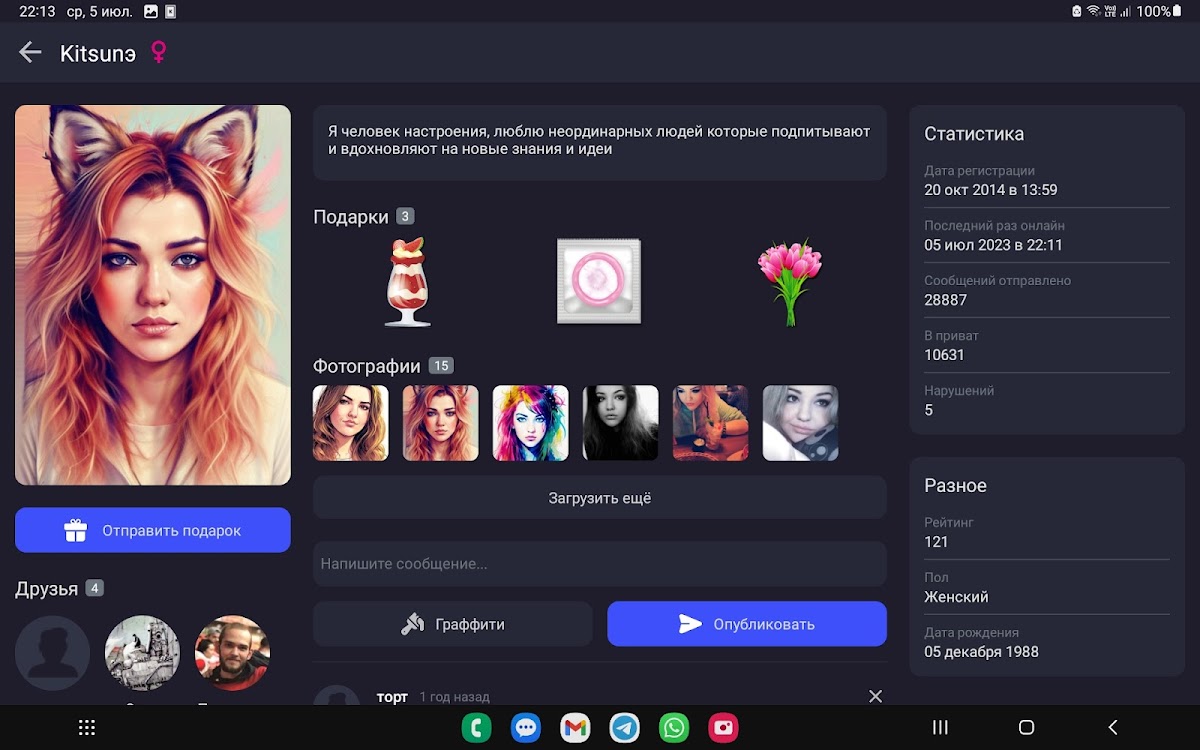
Task: Open the app drawer grid icon
Action: (87, 727)
